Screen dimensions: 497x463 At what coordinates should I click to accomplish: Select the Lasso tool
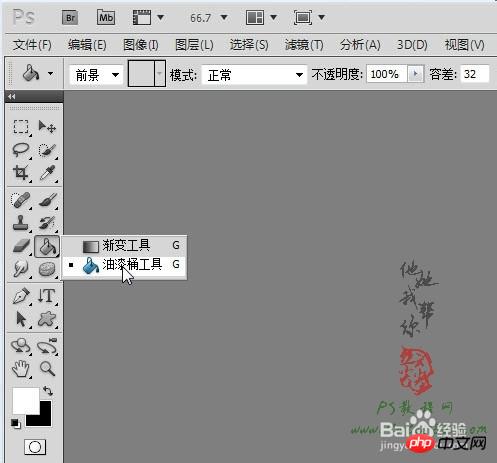21,150
